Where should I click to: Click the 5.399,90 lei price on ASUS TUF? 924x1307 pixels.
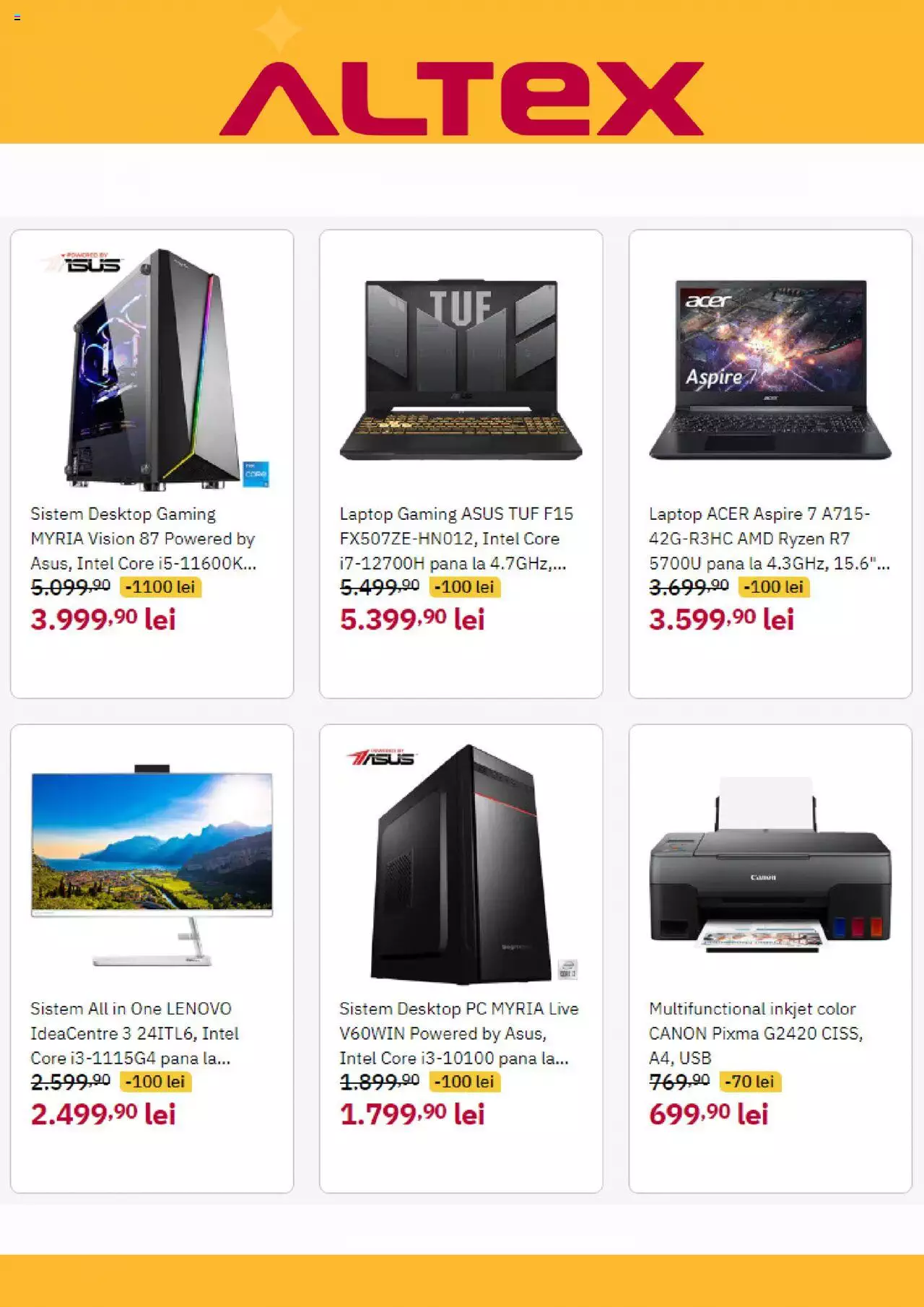coord(412,620)
